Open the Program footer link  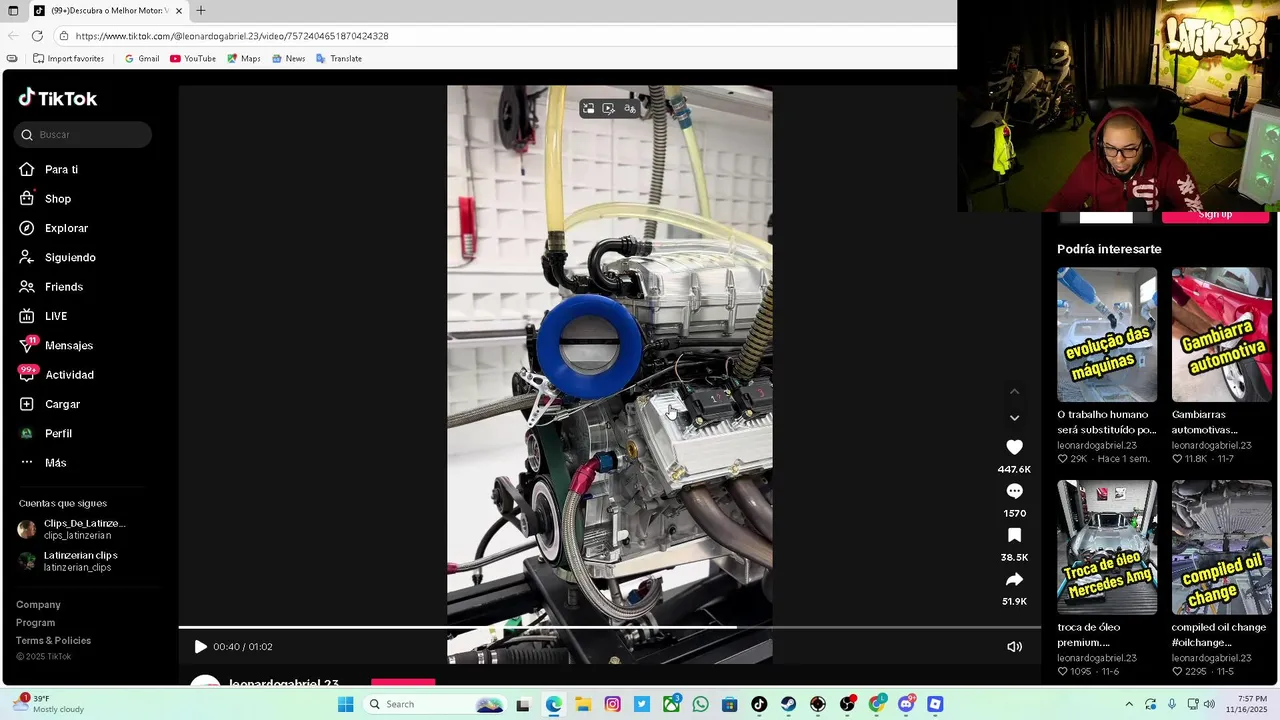35,623
